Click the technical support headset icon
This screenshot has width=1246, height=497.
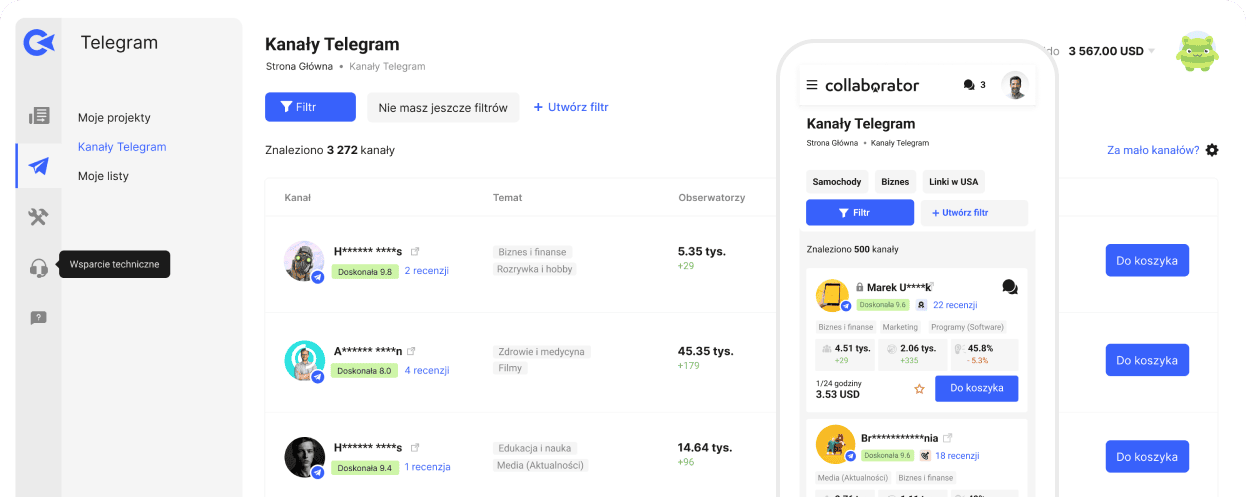click(x=39, y=268)
